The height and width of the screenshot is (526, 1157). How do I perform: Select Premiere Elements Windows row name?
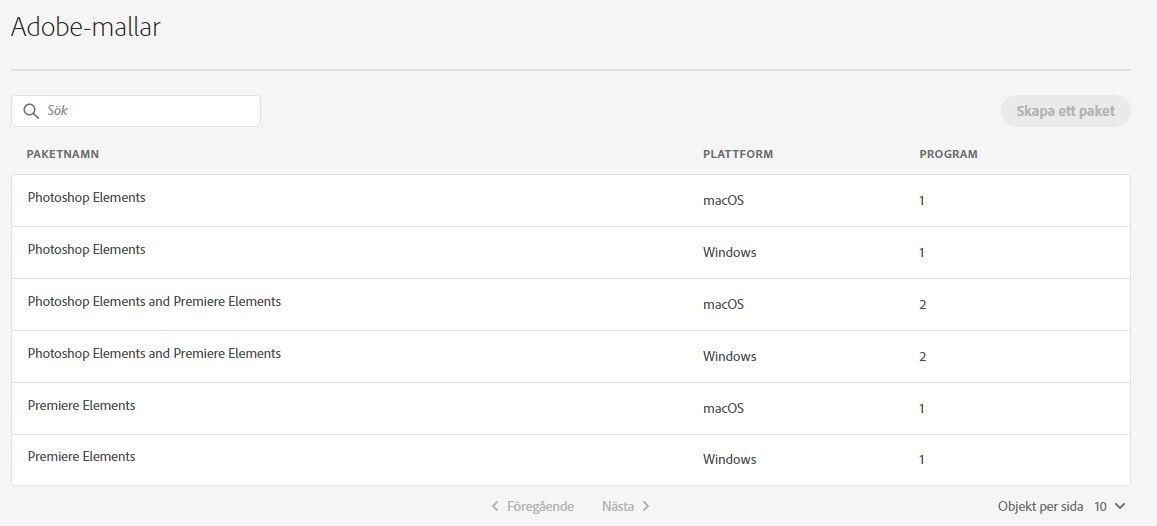pyautogui.click(x=81, y=456)
